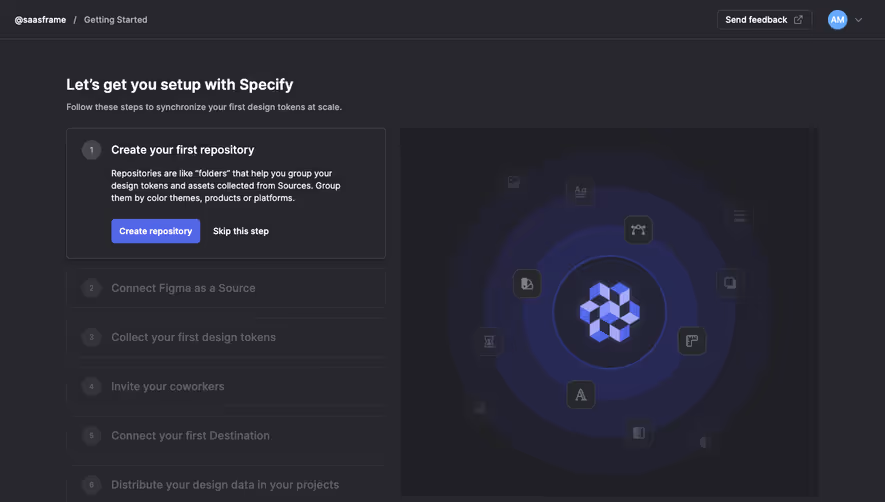Click the faded list lines icon

[x=739, y=216]
